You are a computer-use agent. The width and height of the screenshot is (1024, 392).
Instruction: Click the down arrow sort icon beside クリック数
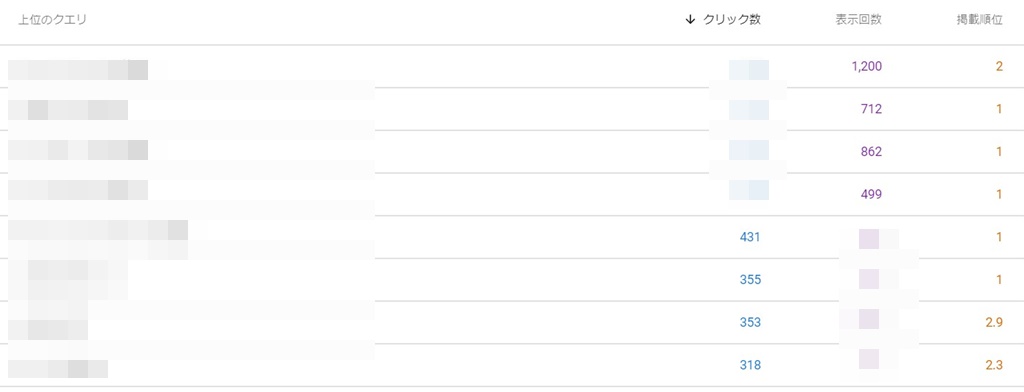pyautogui.click(x=690, y=20)
